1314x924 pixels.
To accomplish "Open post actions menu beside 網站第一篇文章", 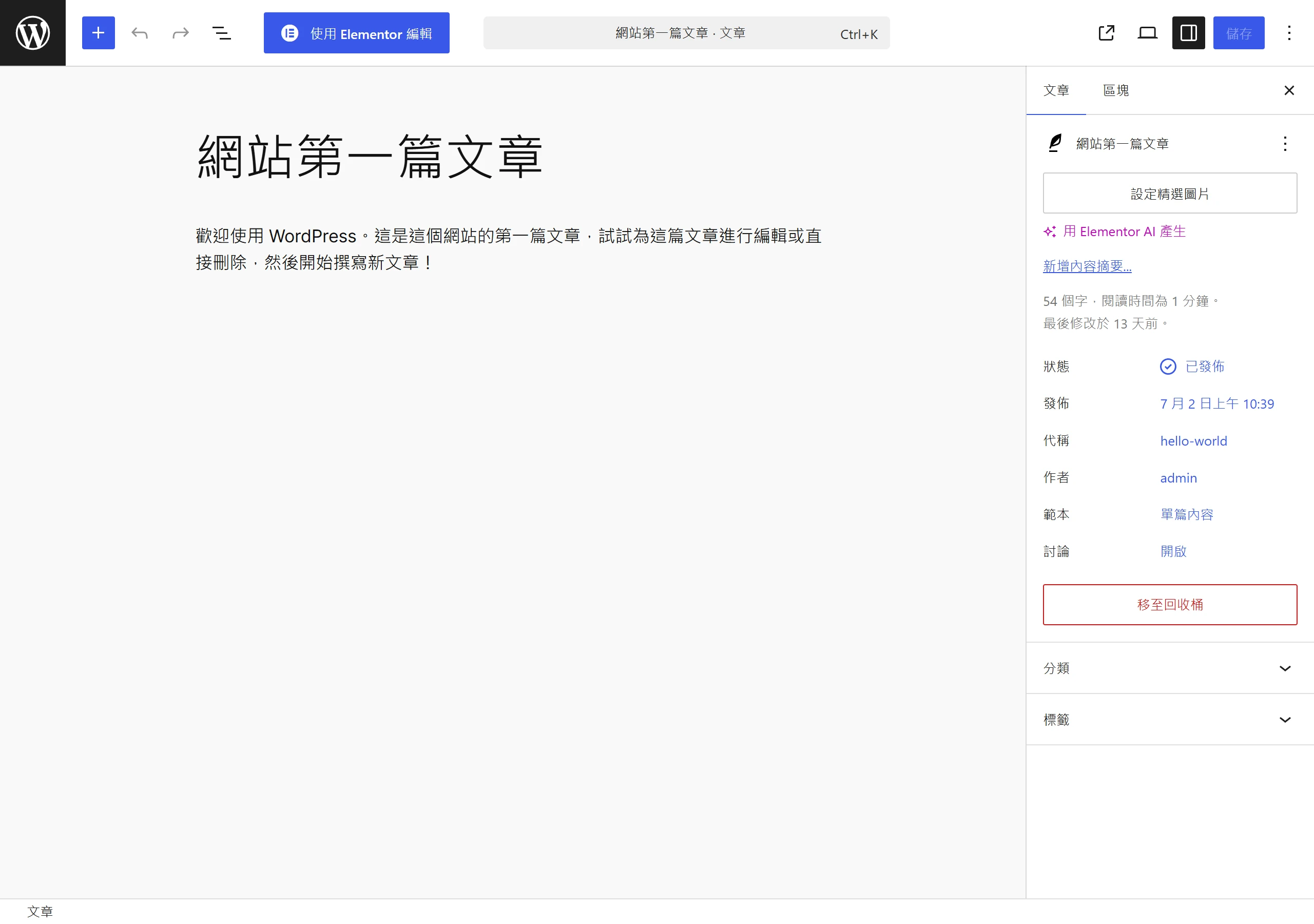I will tap(1285, 144).
